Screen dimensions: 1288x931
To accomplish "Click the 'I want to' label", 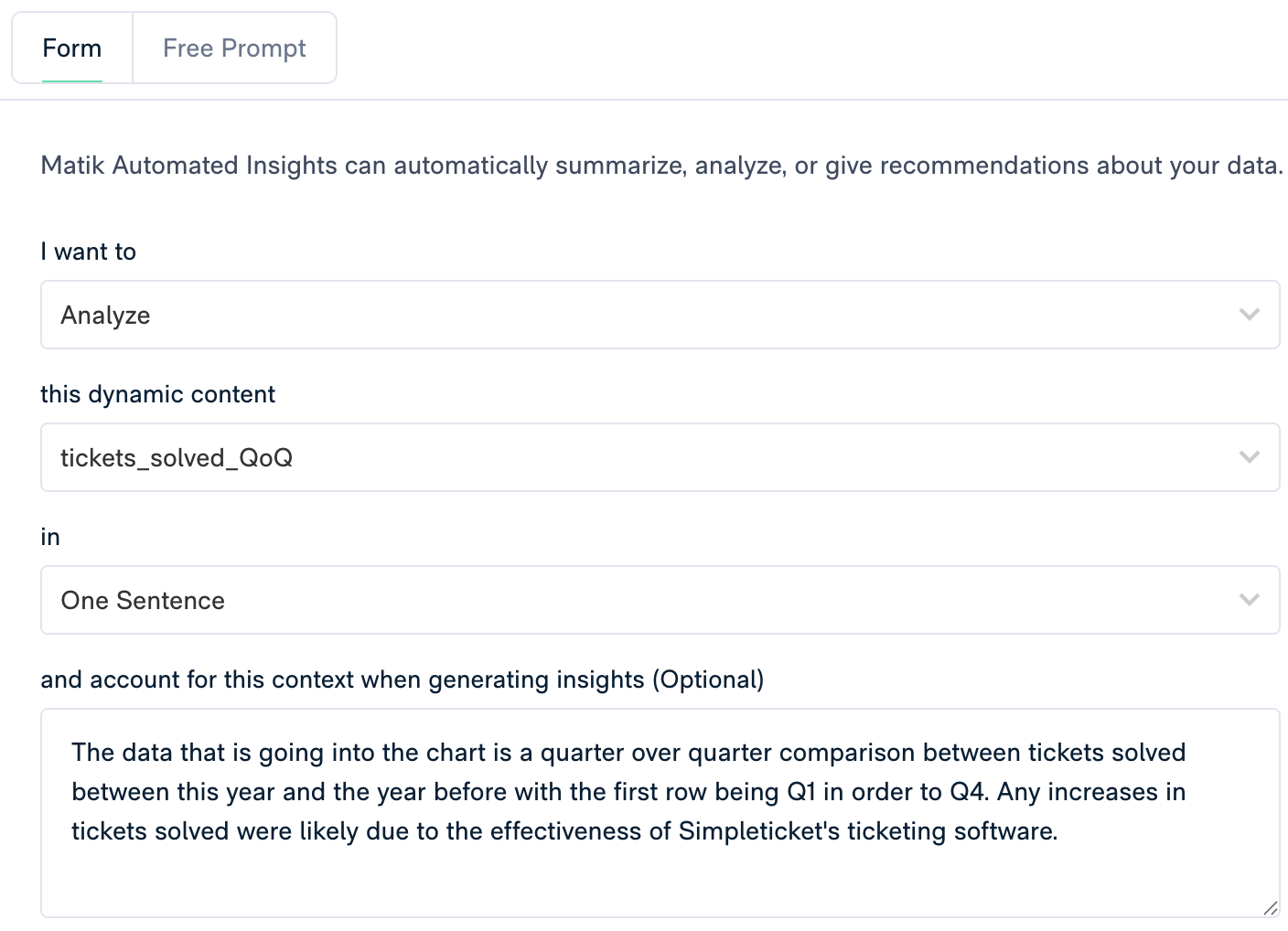I will point(88,251).
